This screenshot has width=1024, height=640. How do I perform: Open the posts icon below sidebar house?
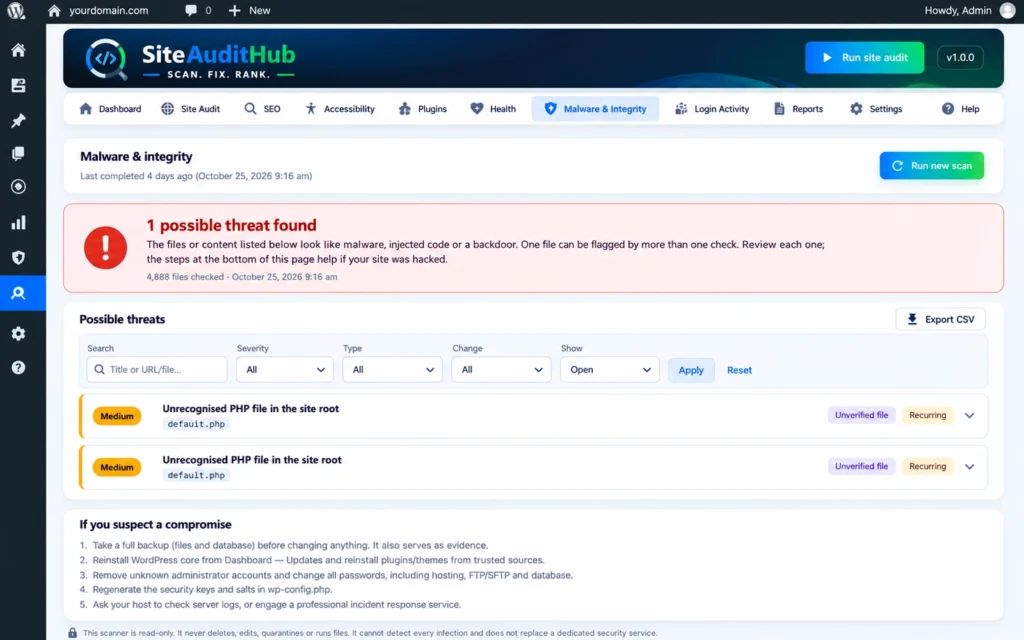[18, 86]
